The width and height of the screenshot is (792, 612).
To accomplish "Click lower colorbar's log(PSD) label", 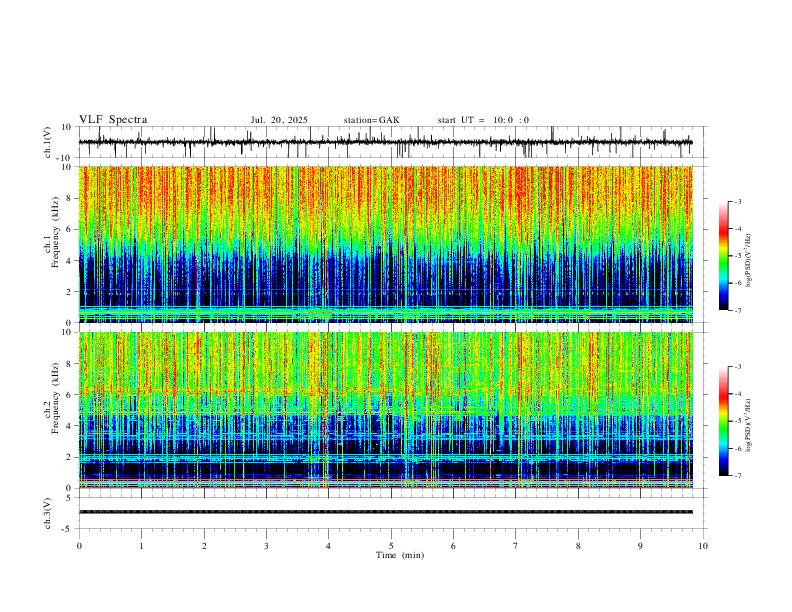I will coord(749,425).
